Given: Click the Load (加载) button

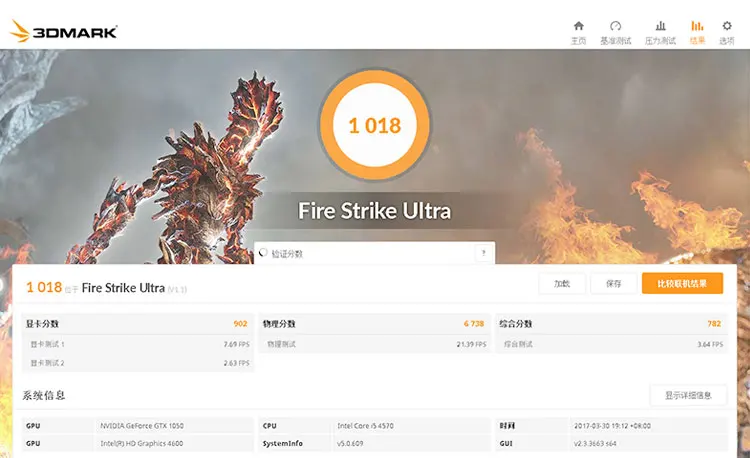Looking at the screenshot, I should click(562, 284).
